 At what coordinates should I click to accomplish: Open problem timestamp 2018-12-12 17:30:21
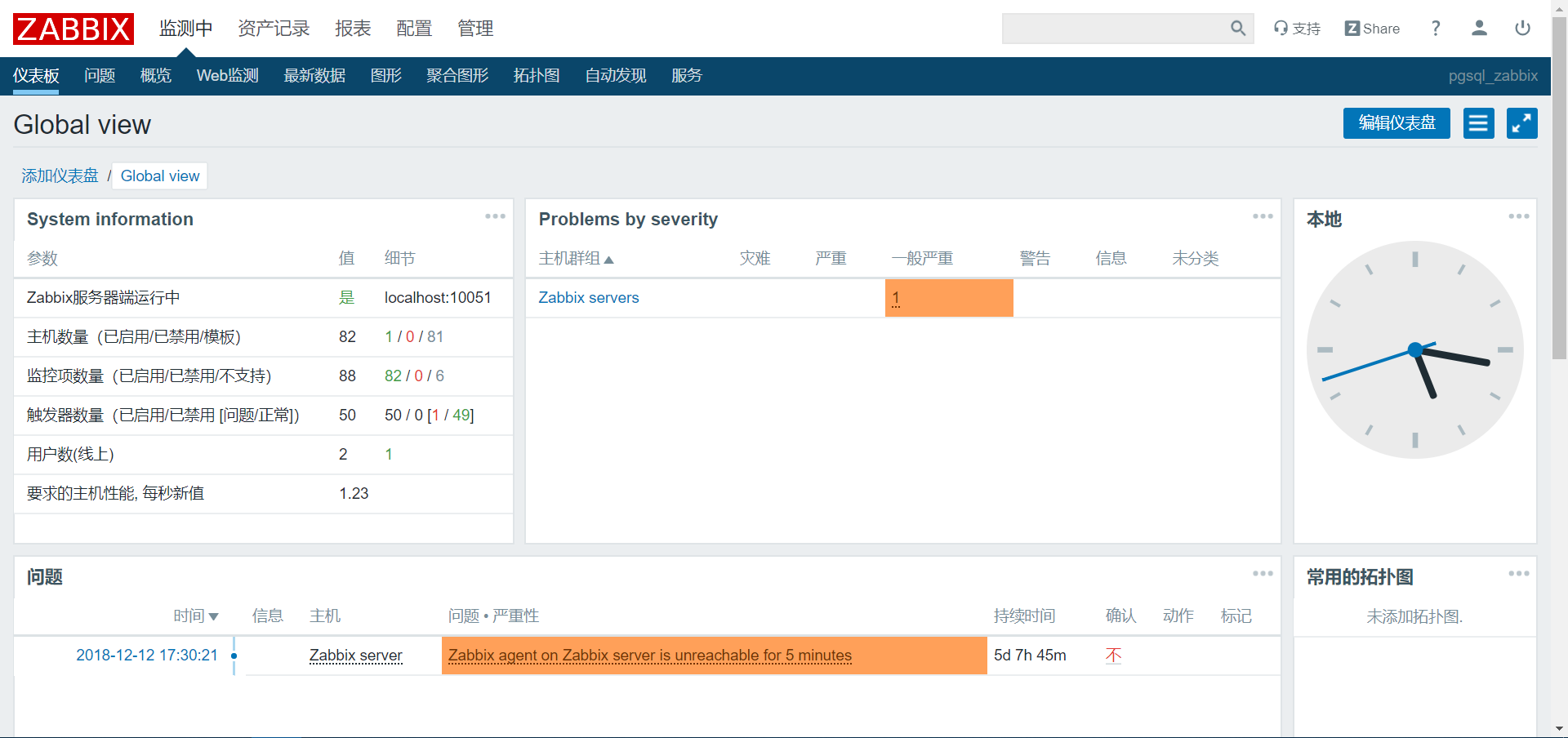[147, 656]
